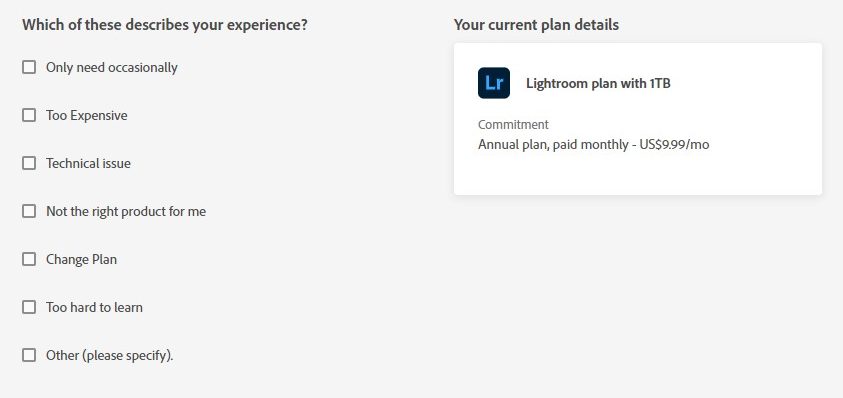Screen dimensions: 843x398
Task: Toggle the 'Too hard to learn' checkbox
Action: 29,307
